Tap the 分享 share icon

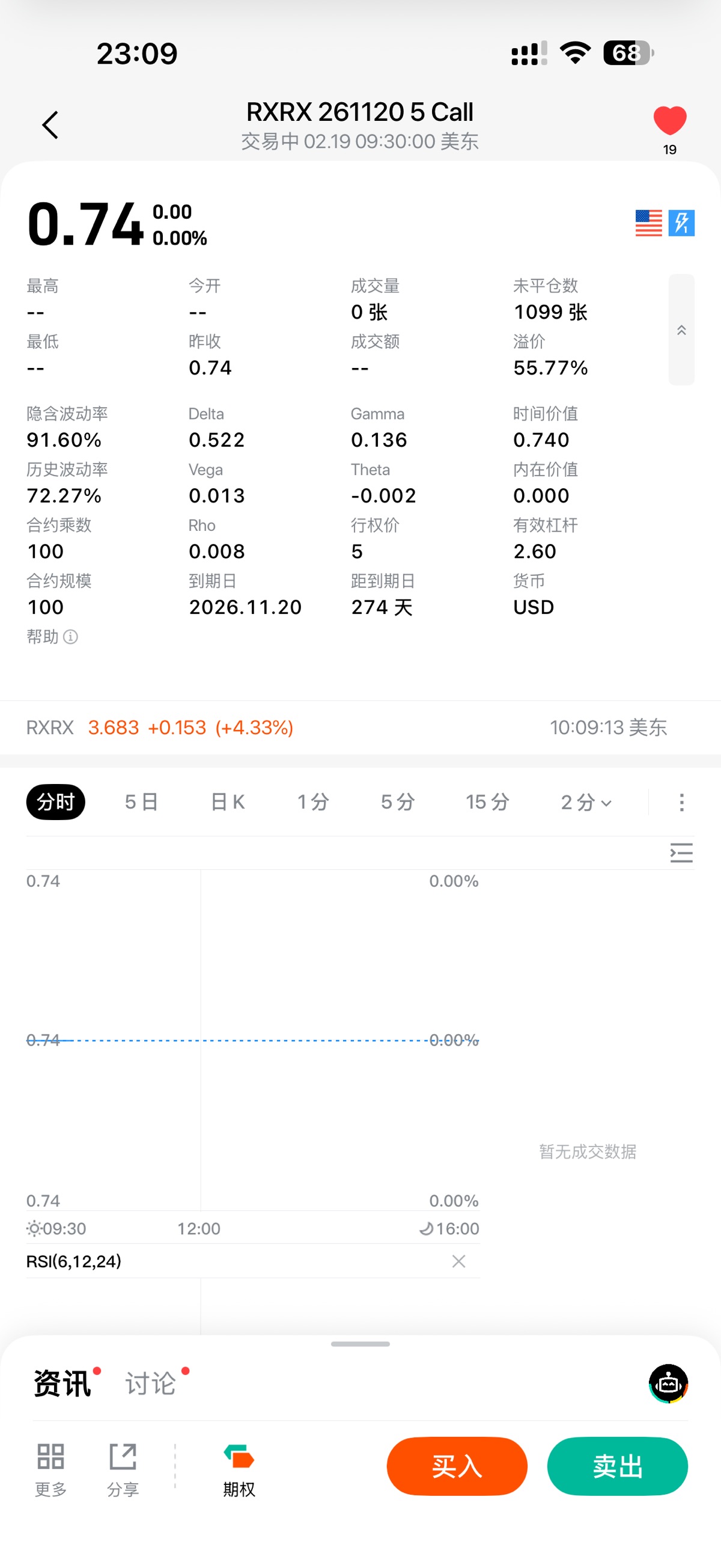[x=123, y=1467]
